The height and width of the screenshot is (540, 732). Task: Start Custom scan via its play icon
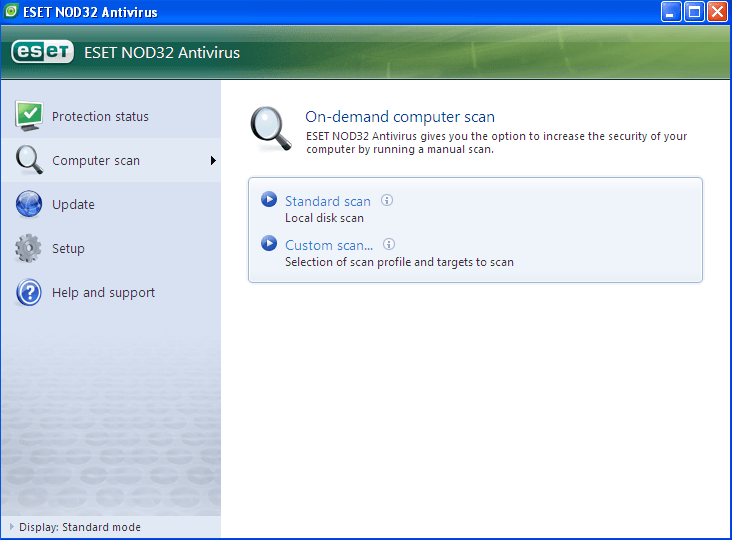point(269,243)
